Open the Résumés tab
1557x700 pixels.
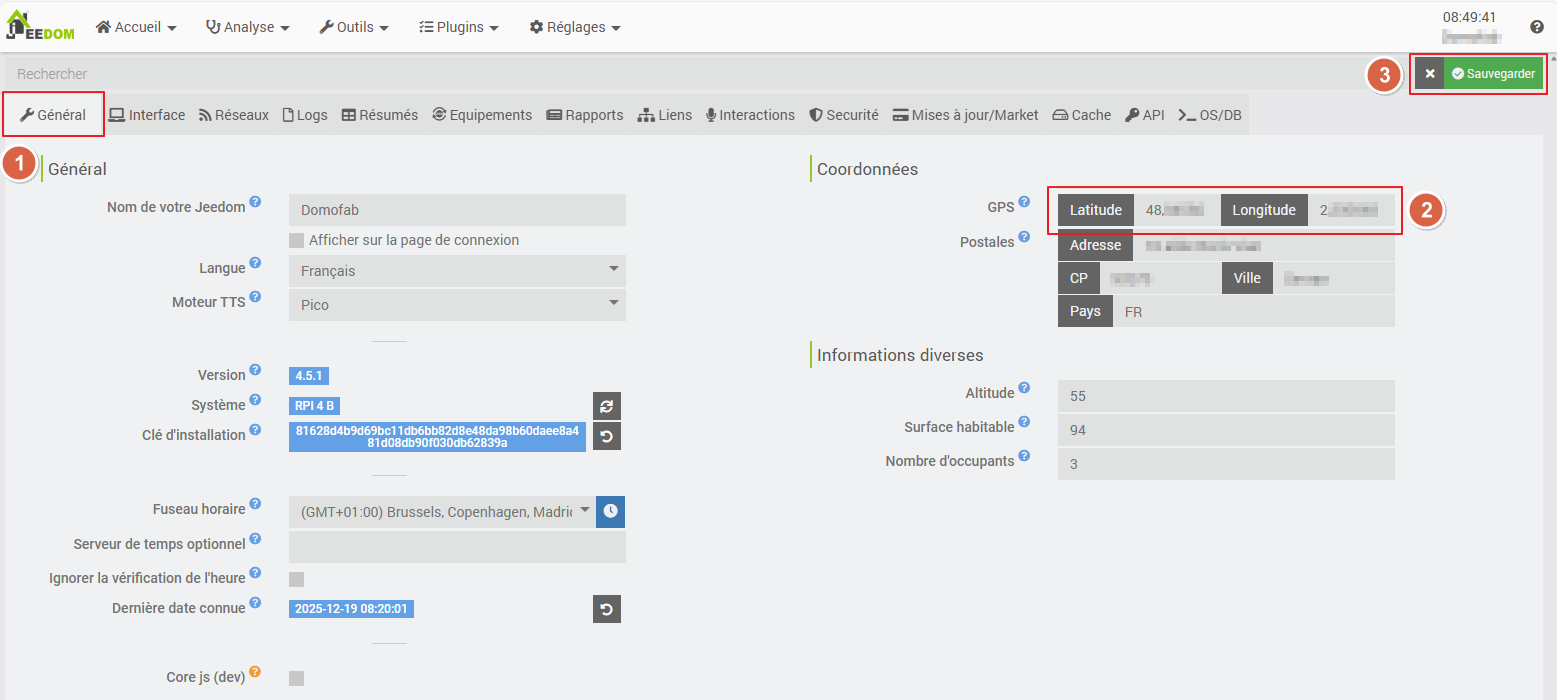coord(380,115)
